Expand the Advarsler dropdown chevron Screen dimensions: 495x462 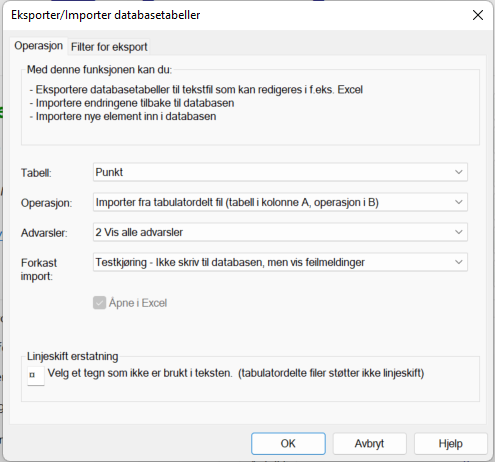click(459, 232)
